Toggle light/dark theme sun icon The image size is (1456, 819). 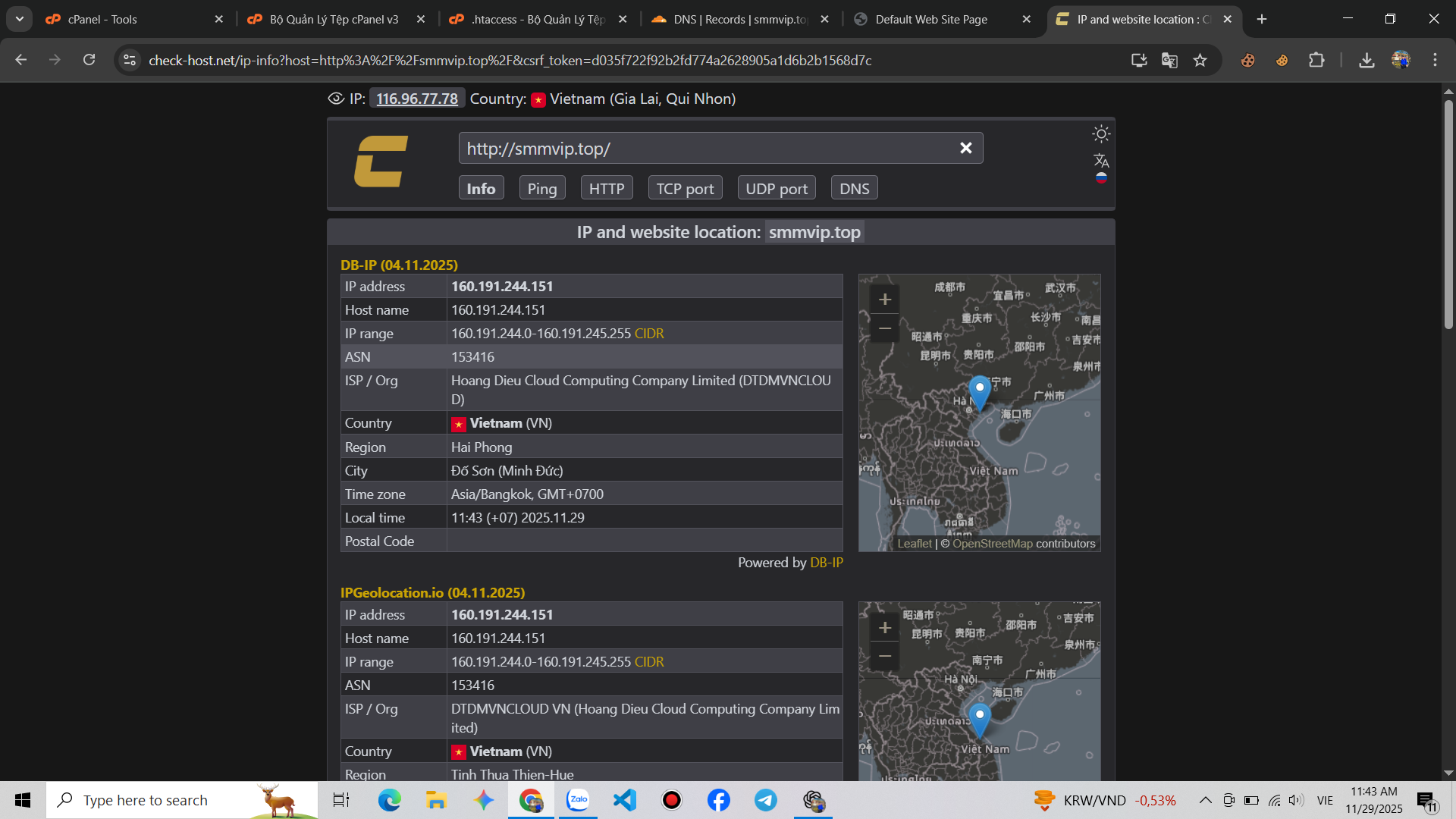1101,134
